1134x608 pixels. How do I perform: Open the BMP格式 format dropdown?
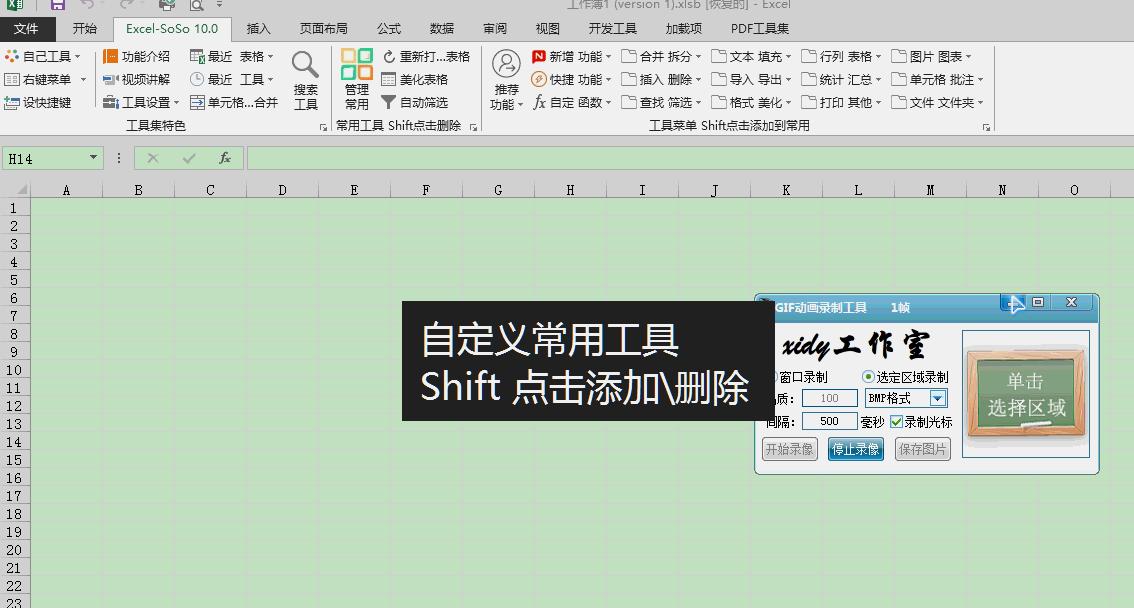tap(936, 398)
